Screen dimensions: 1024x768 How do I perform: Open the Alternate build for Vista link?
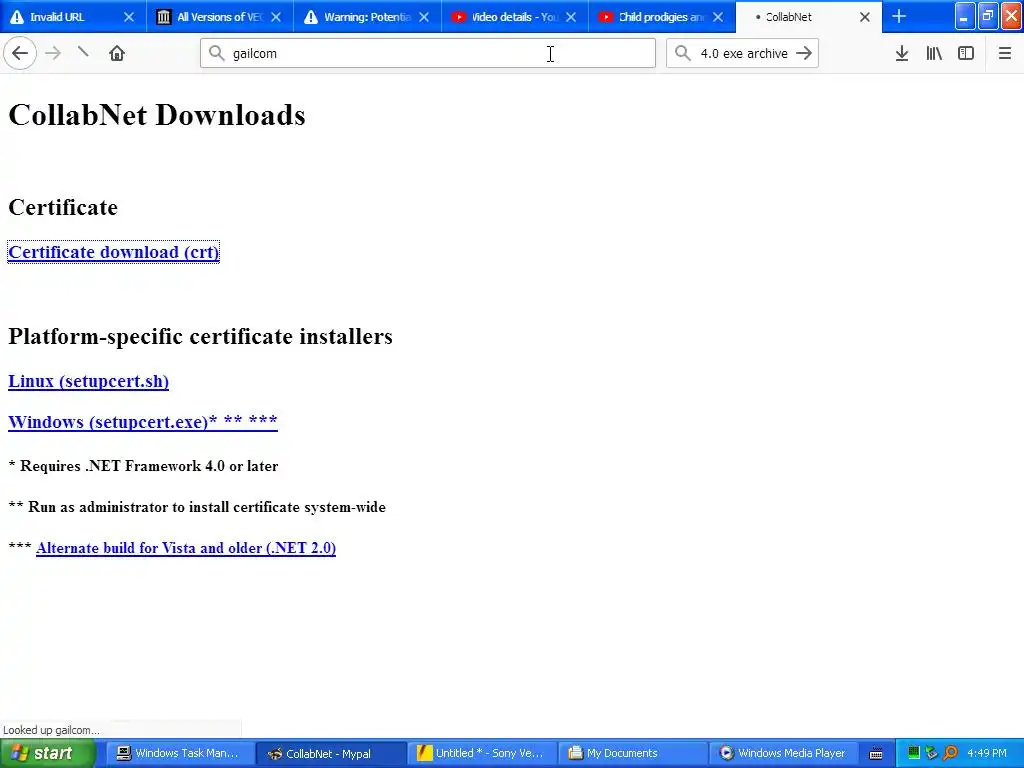click(x=186, y=548)
